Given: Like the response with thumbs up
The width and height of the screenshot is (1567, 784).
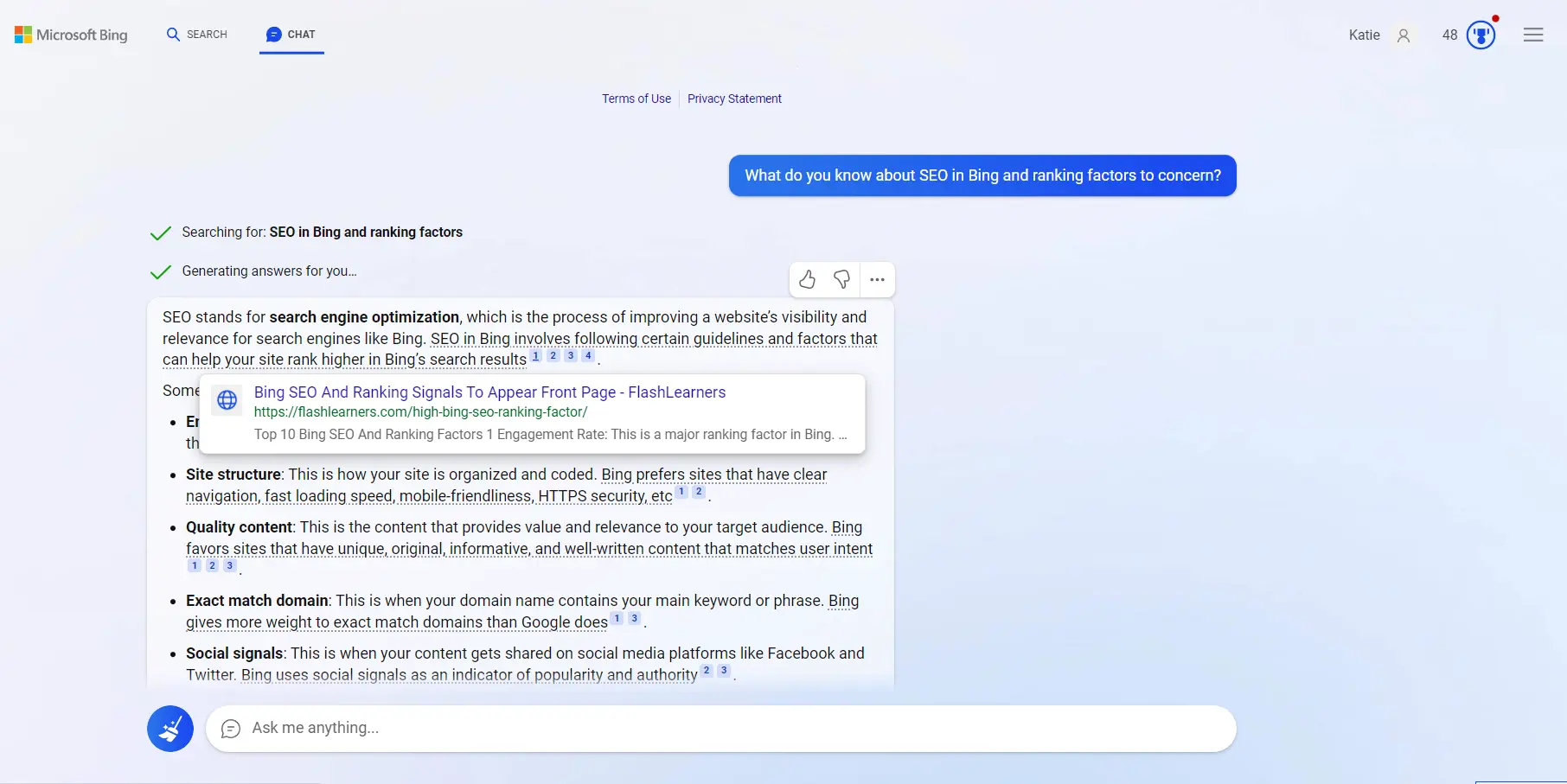Looking at the screenshot, I should (807, 279).
